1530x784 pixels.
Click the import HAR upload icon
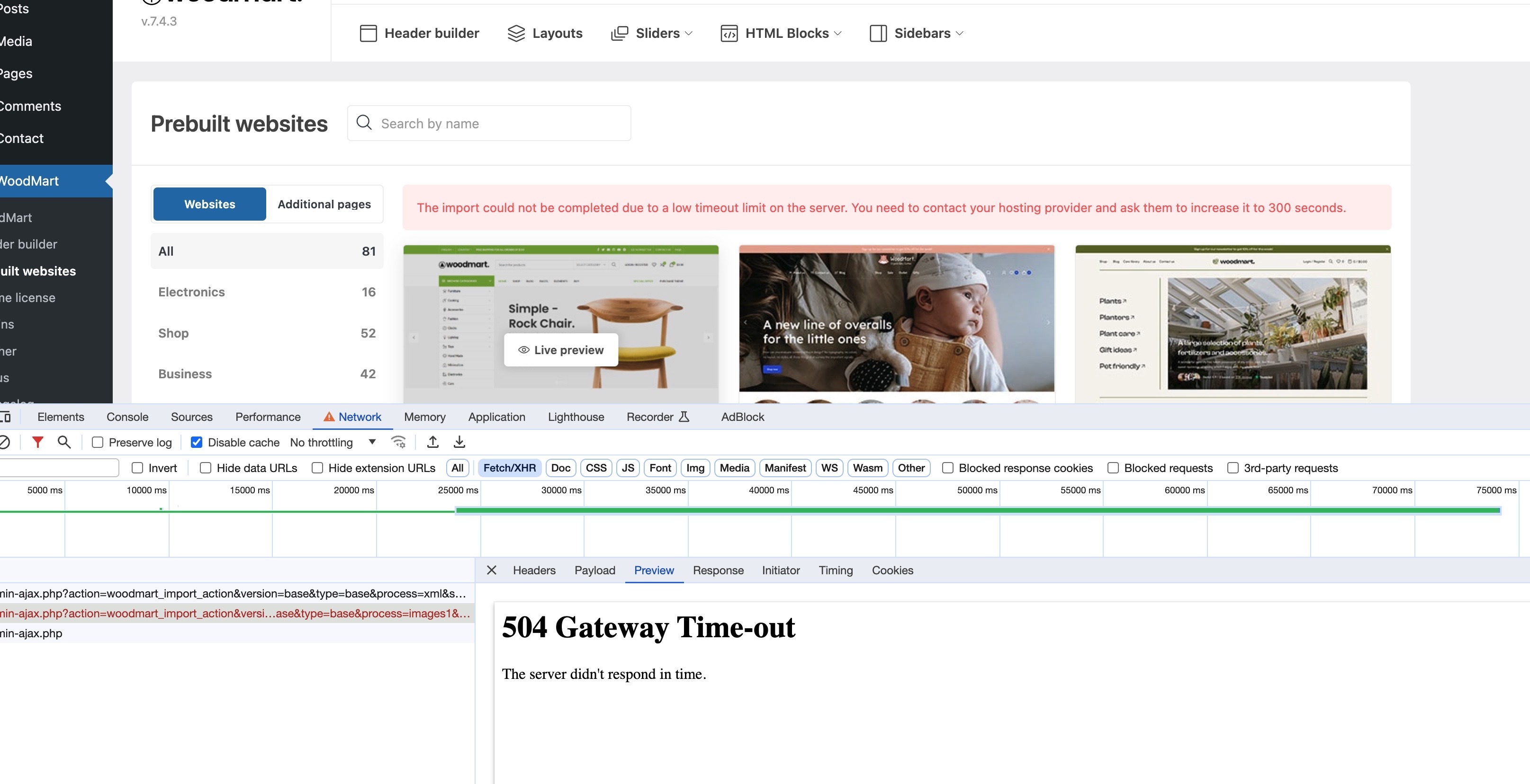click(x=433, y=442)
